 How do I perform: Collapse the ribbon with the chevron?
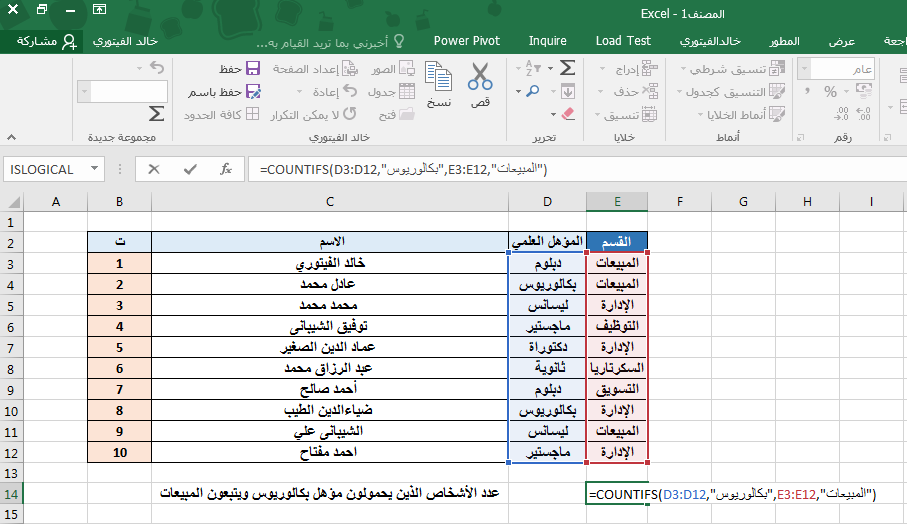tap(11, 137)
